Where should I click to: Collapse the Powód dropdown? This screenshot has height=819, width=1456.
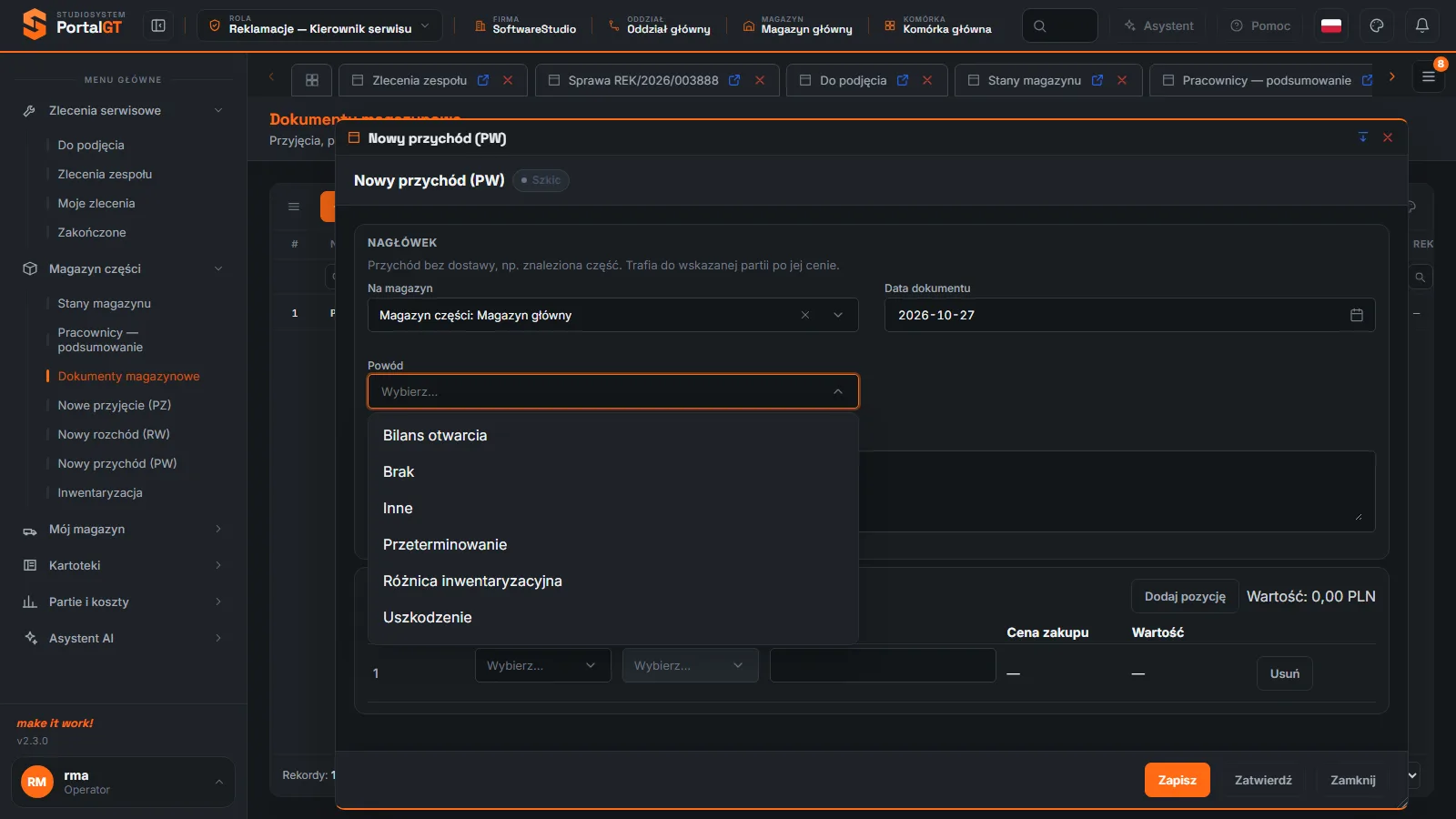(x=838, y=391)
